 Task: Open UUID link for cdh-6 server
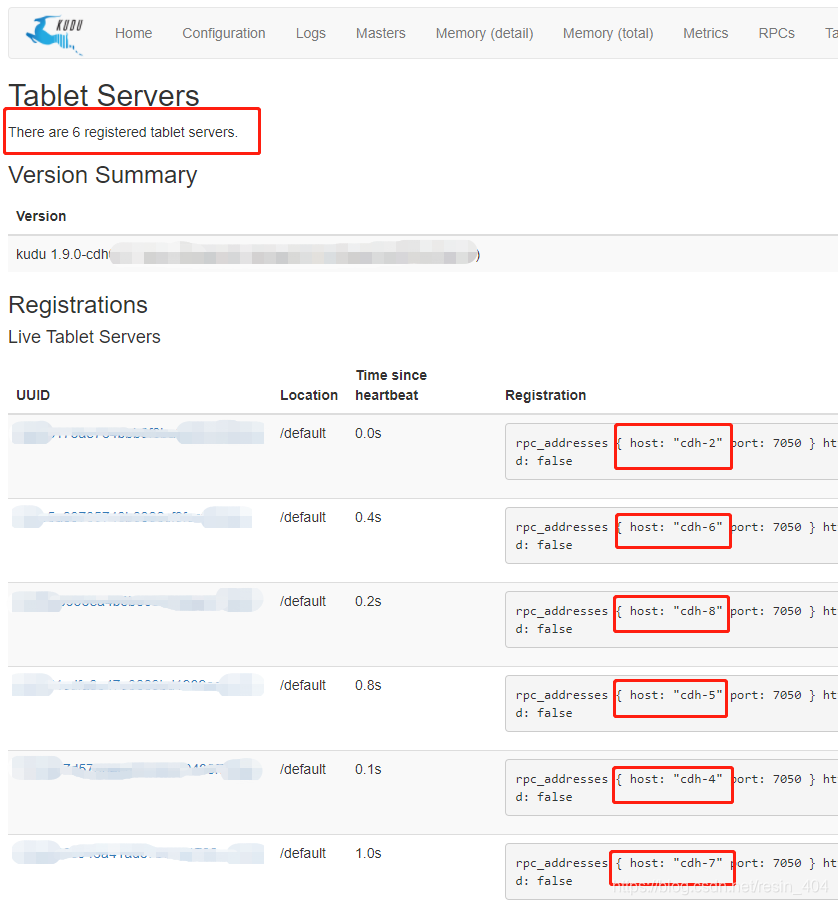[132, 517]
